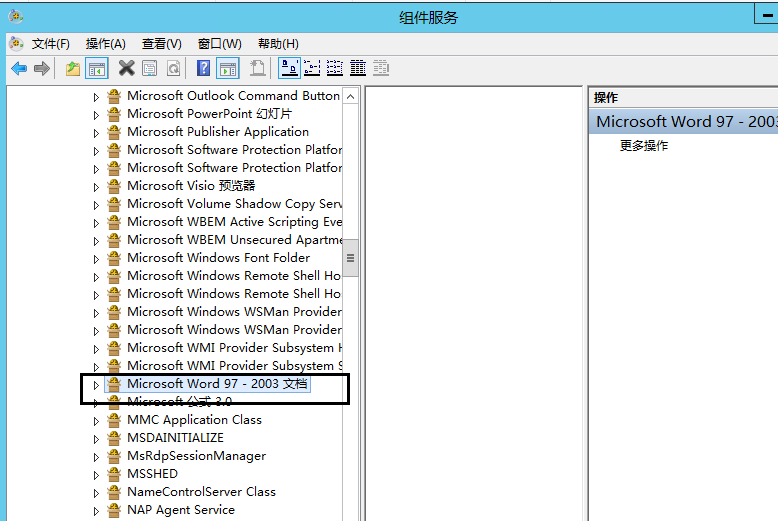The height and width of the screenshot is (521, 778).
Task: Go up one level with folder icon
Action: point(73,68)
